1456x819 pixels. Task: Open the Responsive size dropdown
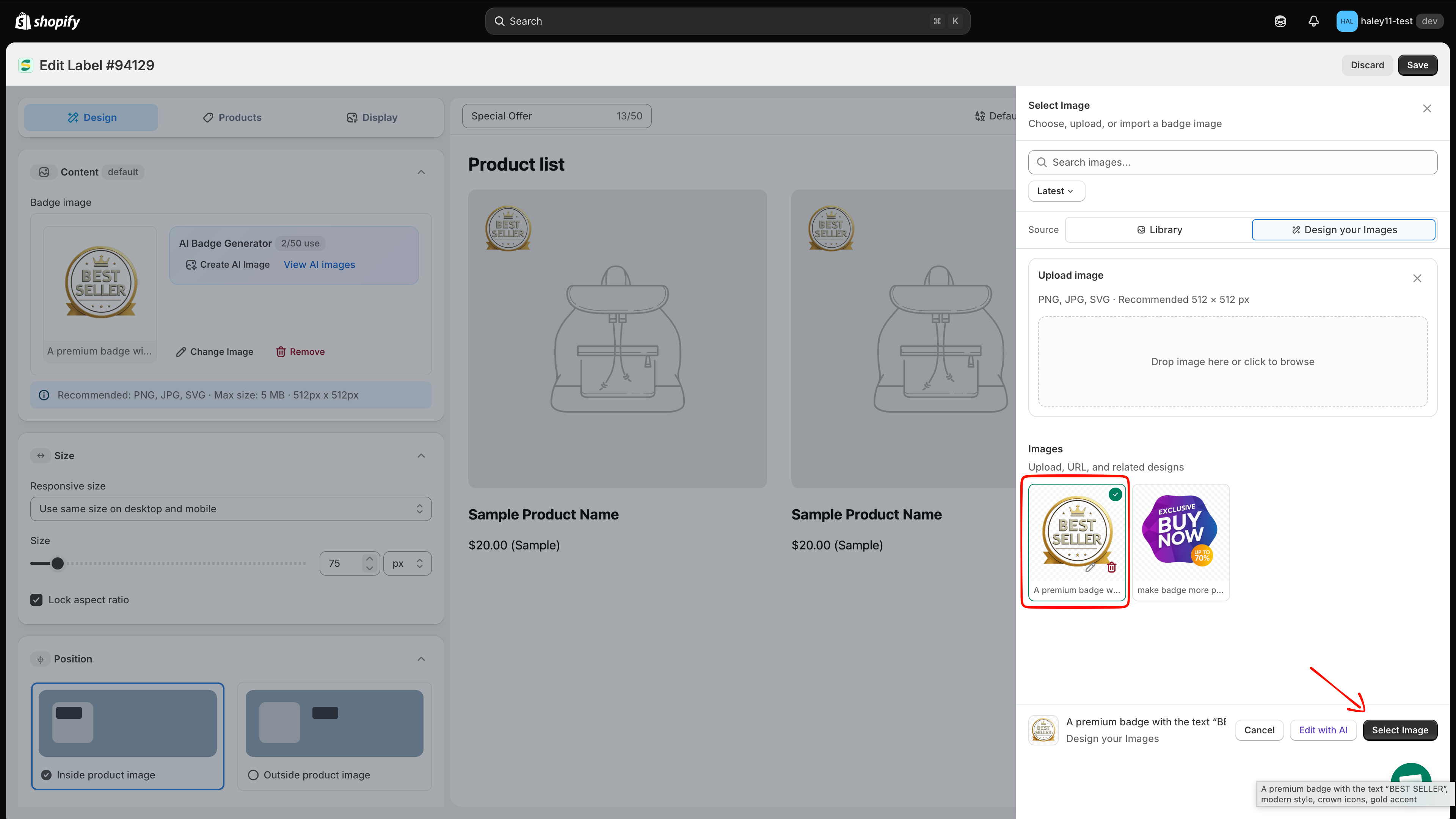(231, 509)
